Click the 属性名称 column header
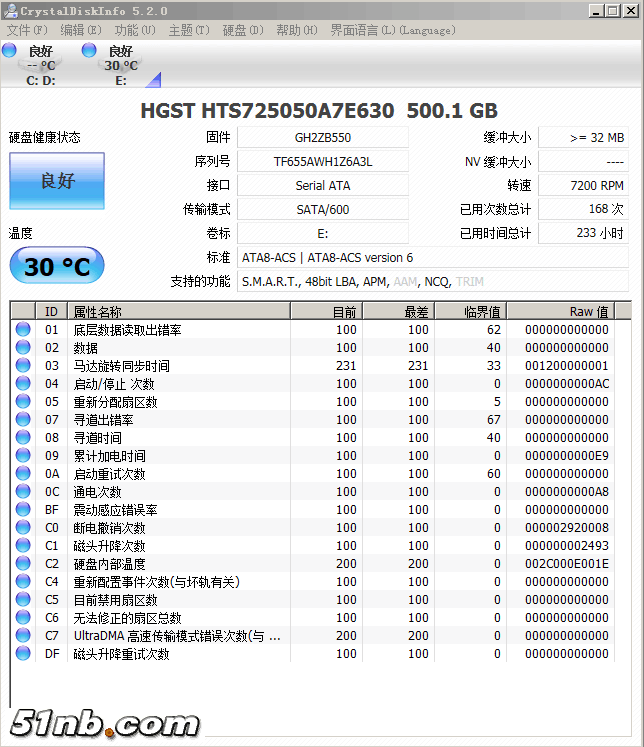The width and height of the screenshot is (644, 747). (x=180, y=312)
